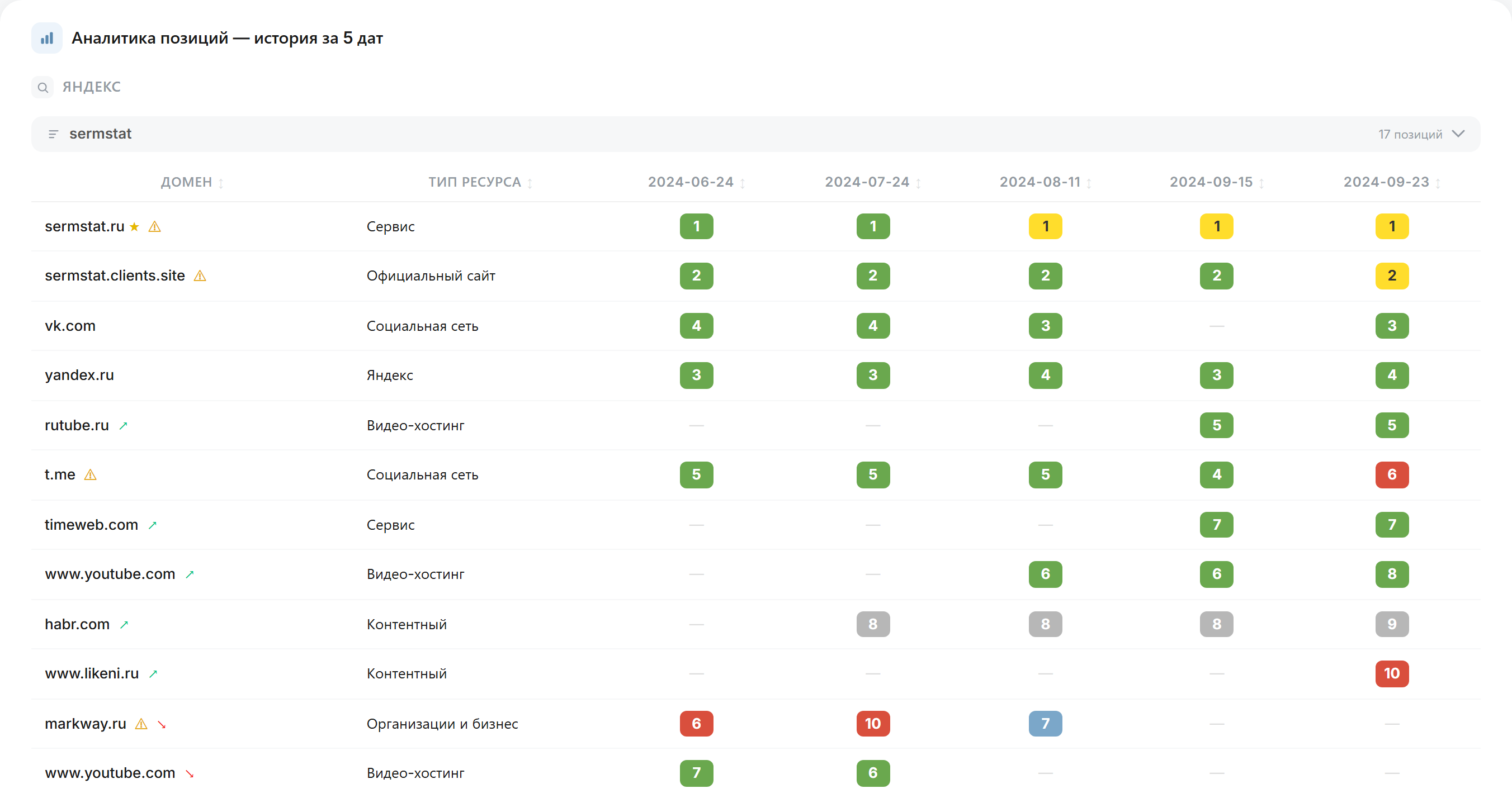Sort the table by the ДОМЕН header
This screenshot has height=798, width=1512.
pos(186,182)
